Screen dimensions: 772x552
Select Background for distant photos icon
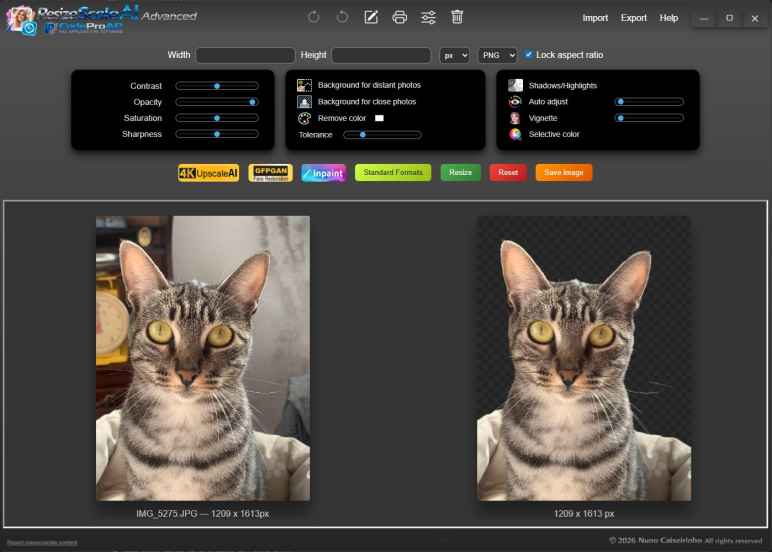304,85
